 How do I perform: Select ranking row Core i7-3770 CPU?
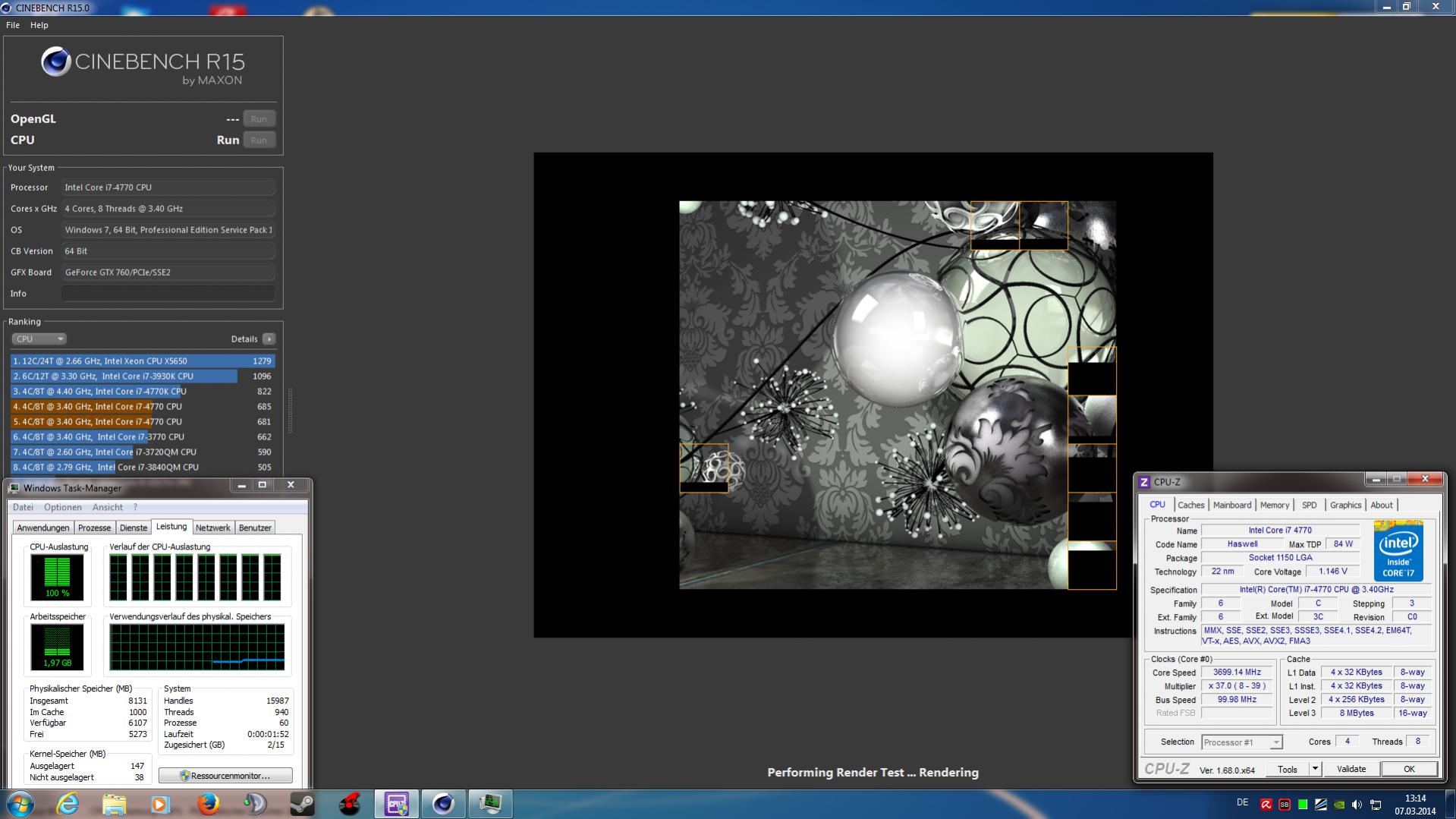pyautogui.click(x=143, y=437)
